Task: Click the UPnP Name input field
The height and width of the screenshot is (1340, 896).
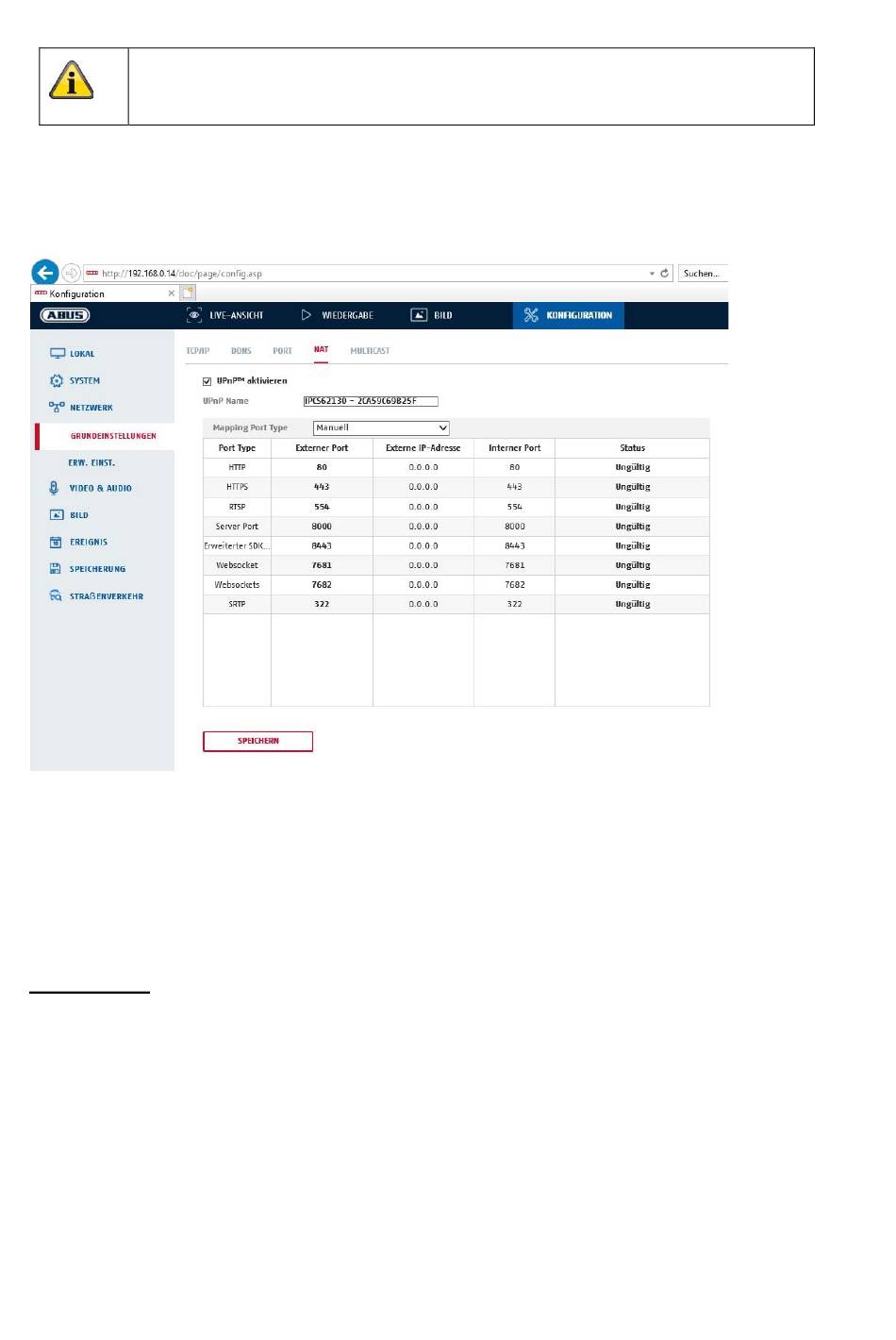Action: tap(371, 401)
